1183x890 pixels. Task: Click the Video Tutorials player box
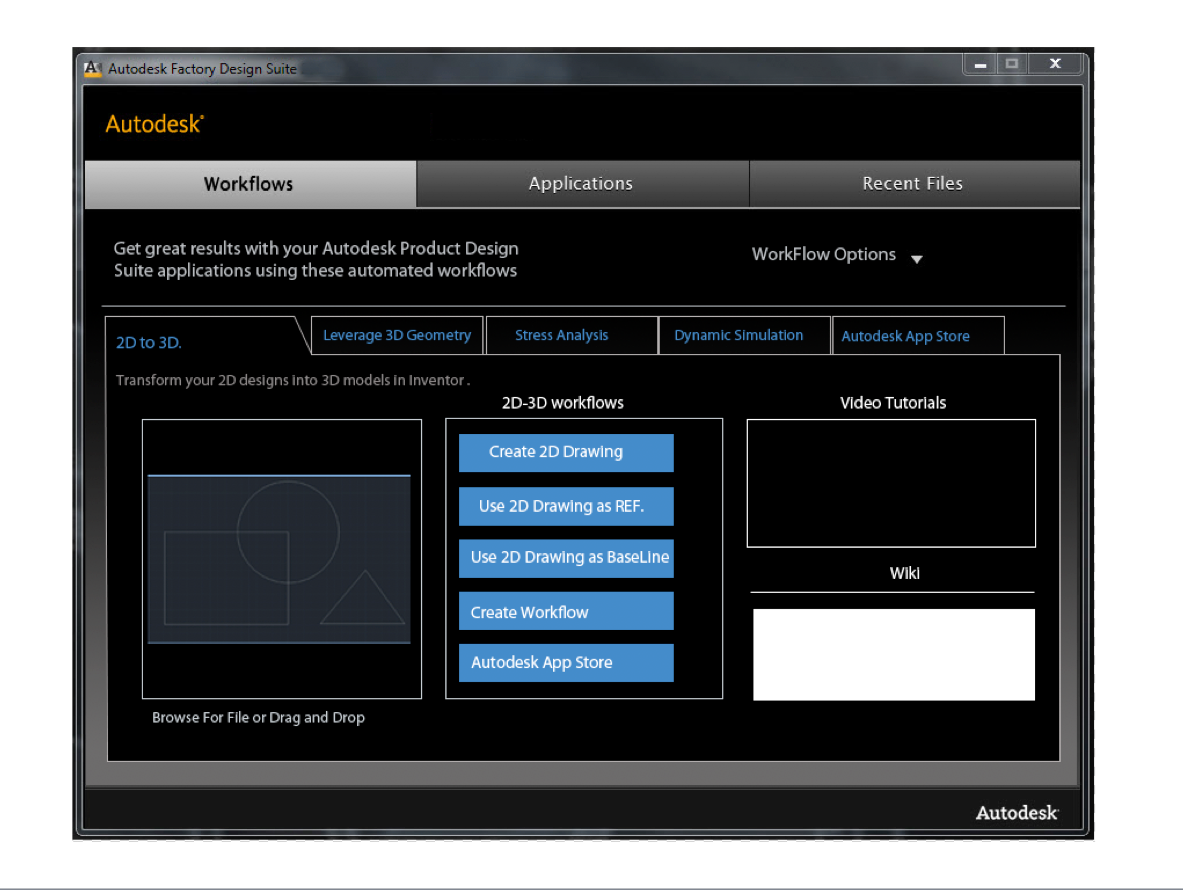click(891, 483)
